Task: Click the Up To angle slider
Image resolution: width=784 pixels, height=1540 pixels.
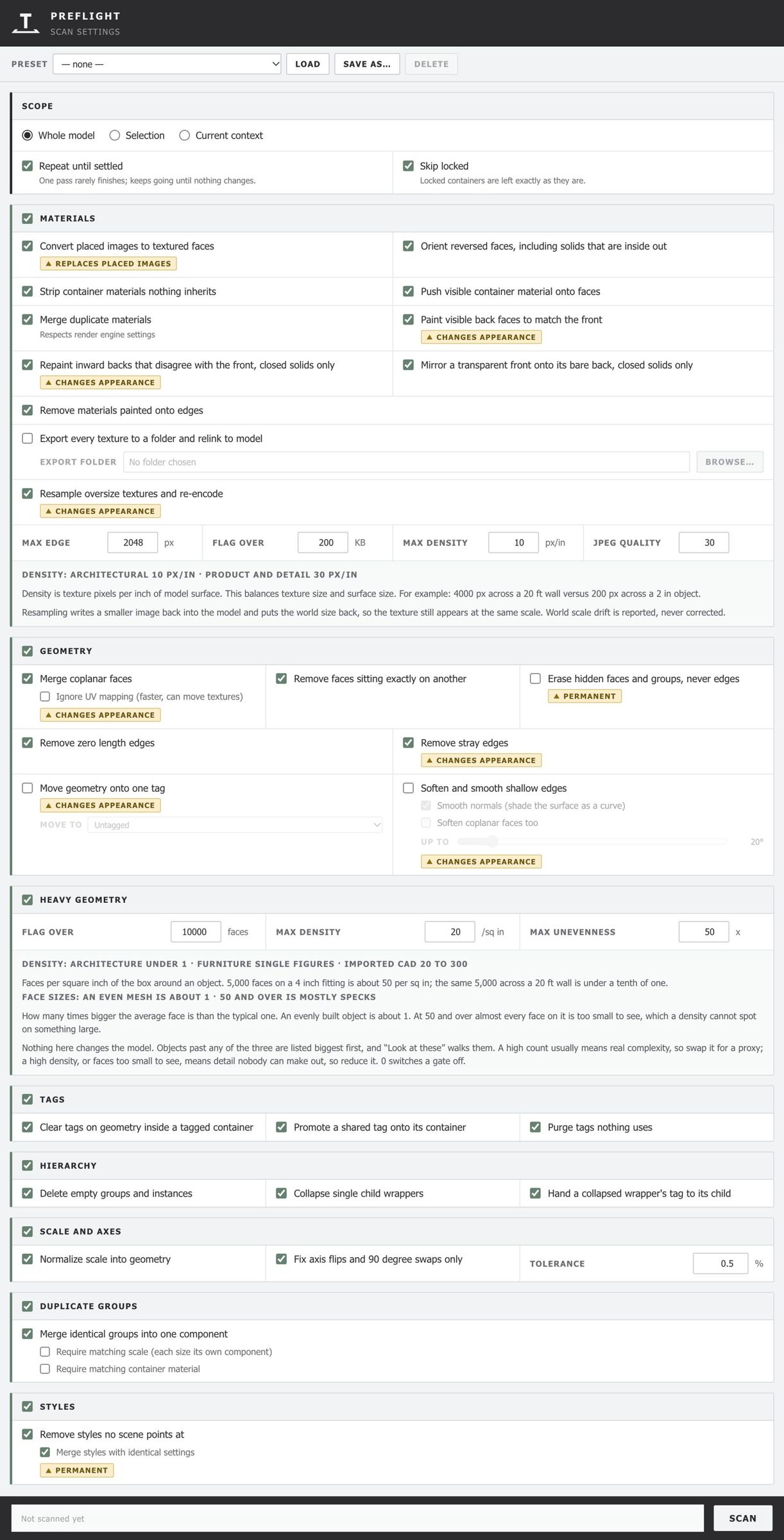Action: click(x=593, y=841)
